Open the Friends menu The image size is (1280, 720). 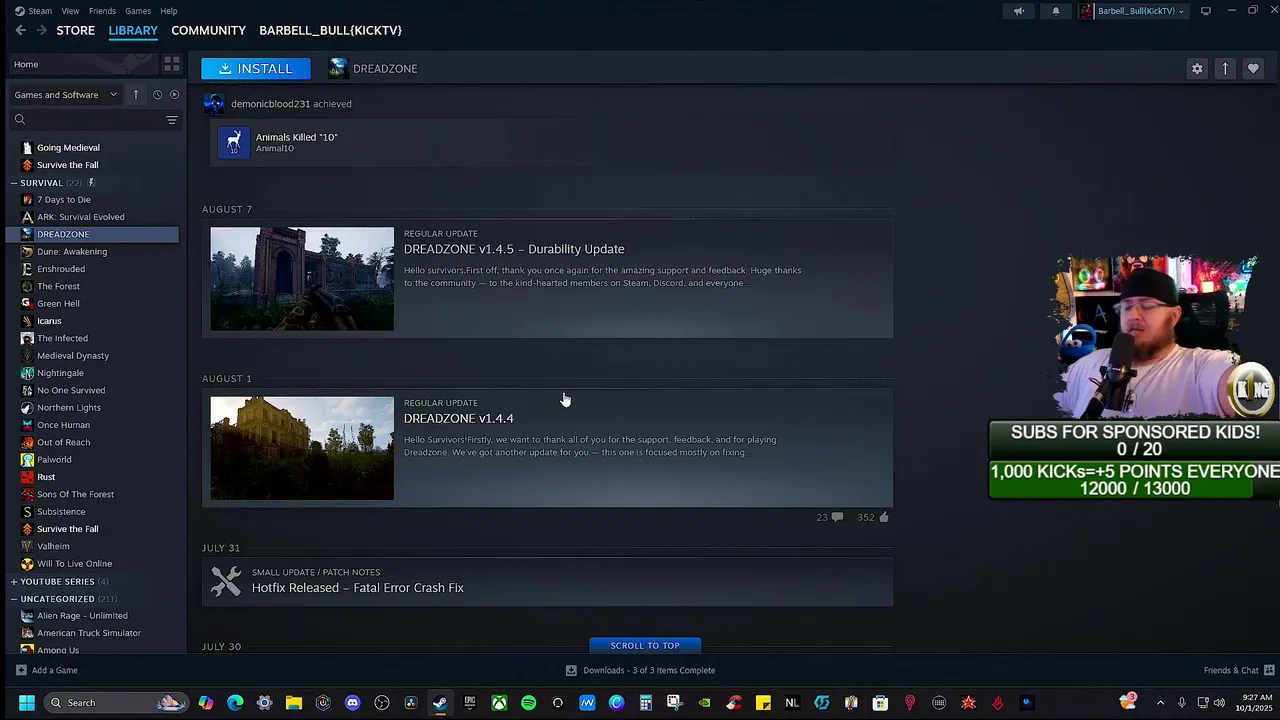tap(102, 11)
